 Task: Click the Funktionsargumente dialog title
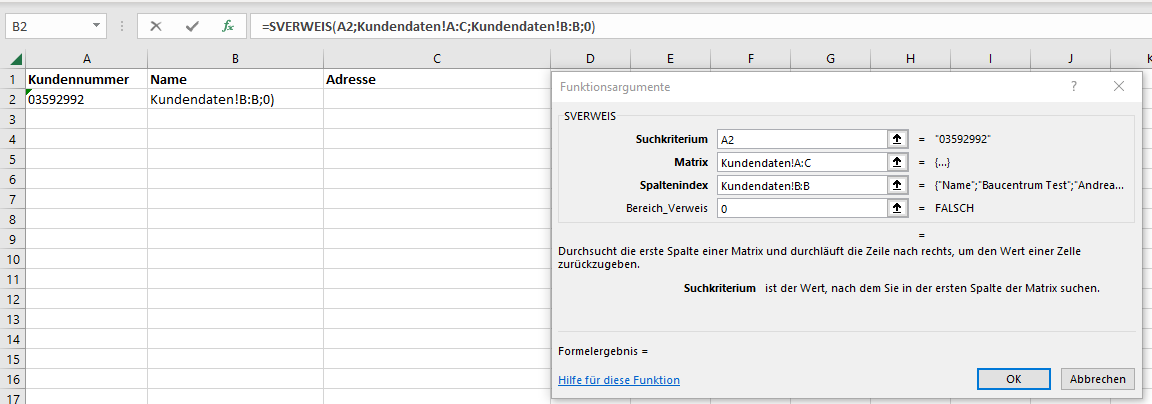point(615,87)
